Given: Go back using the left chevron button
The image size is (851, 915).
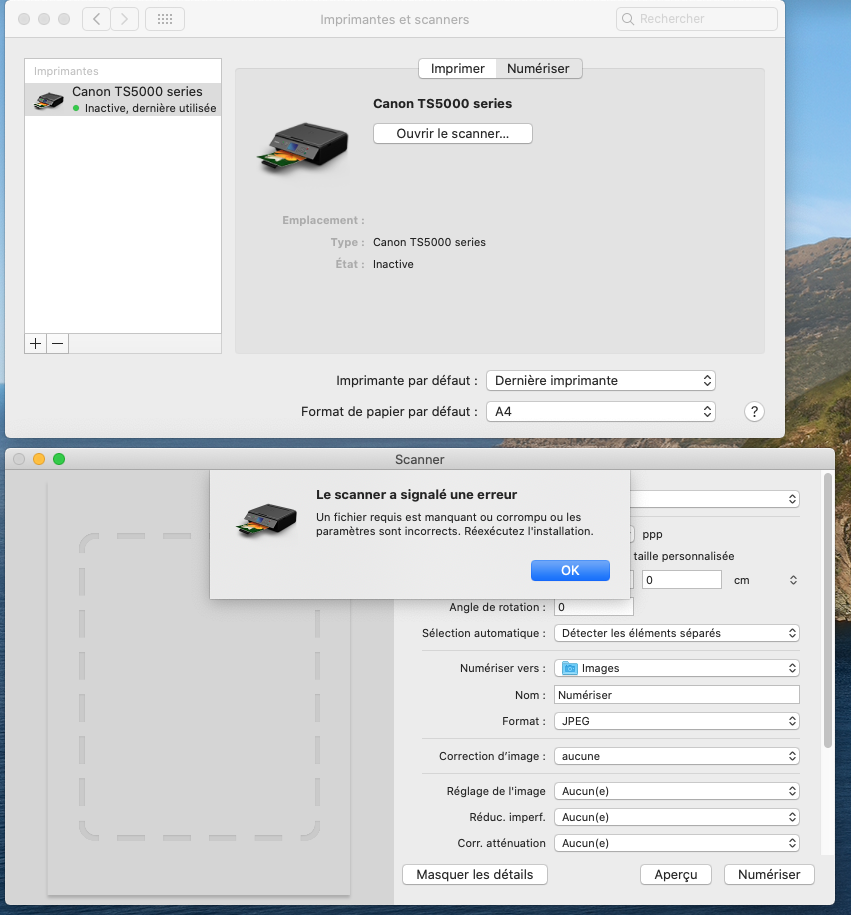Looking at the screenshot, I should [x=96, y=19].
